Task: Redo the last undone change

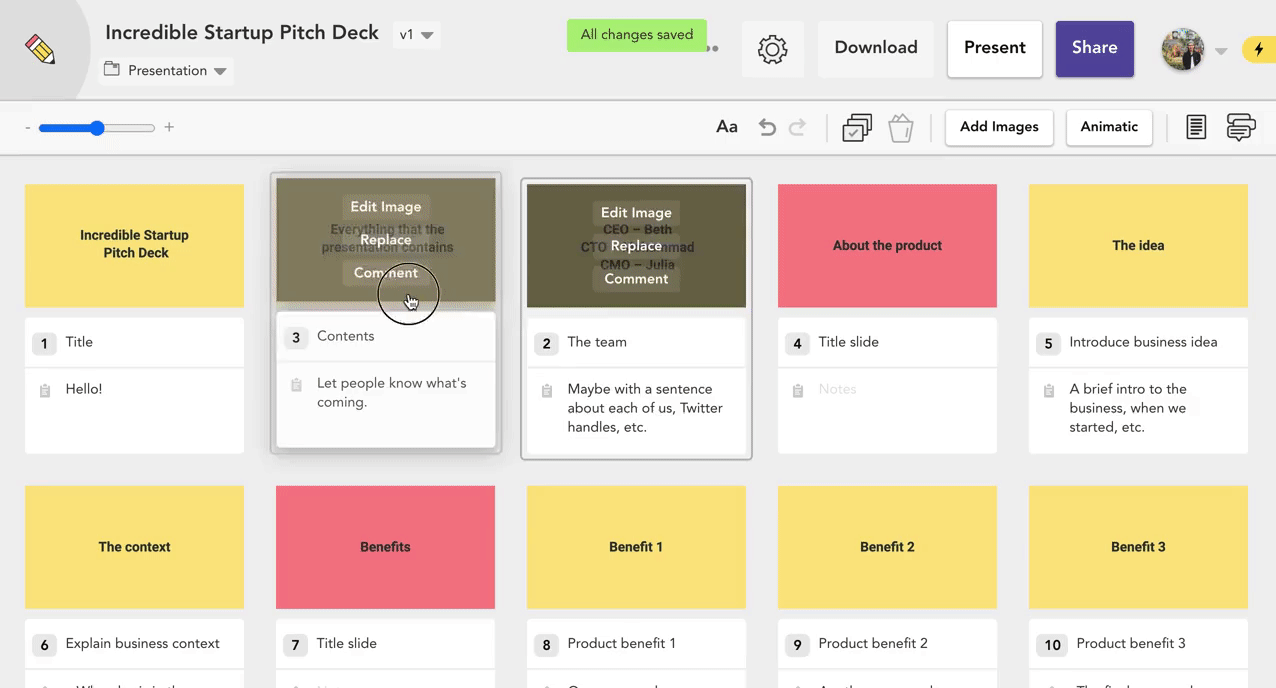Action: [797, 127]
